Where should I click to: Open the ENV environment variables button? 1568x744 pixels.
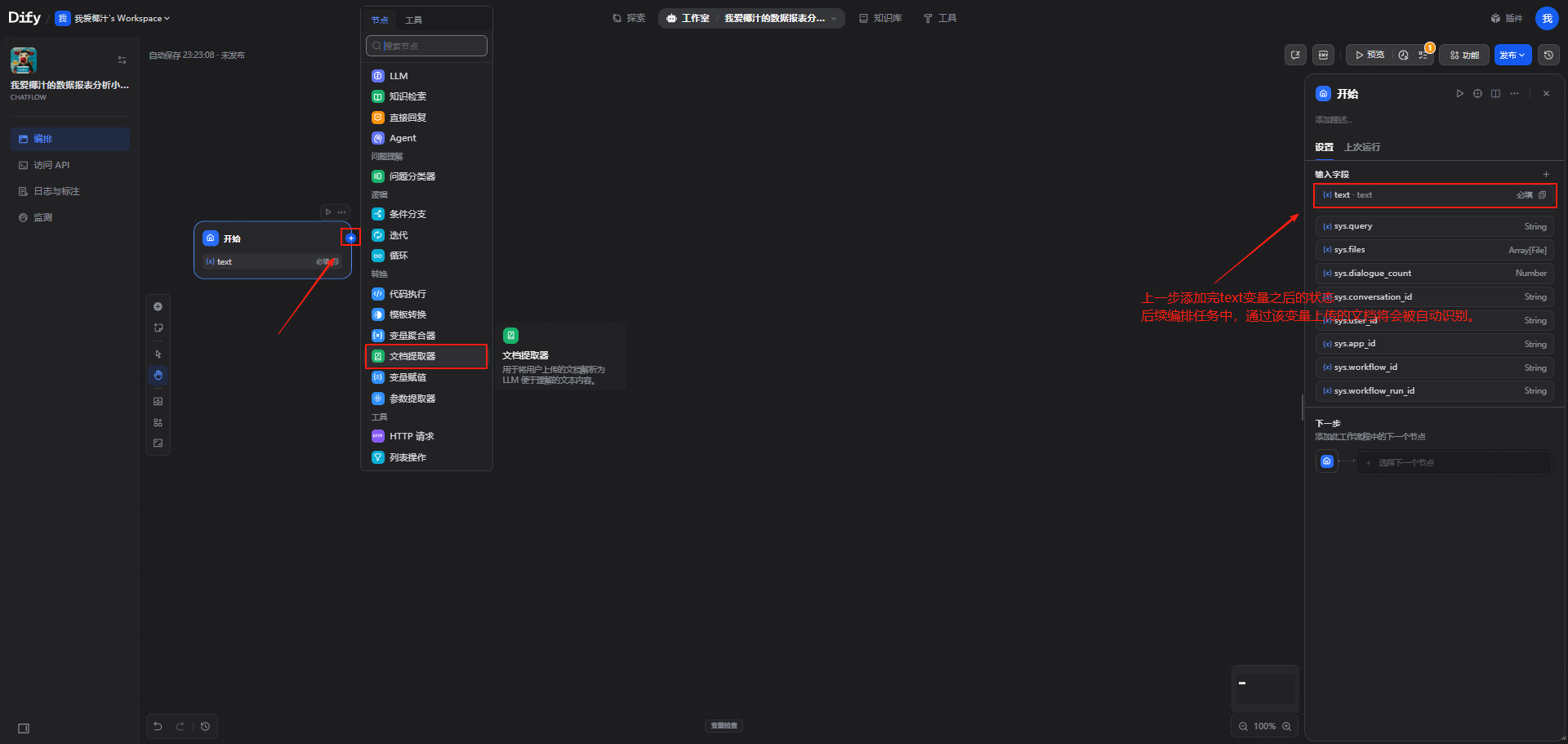tap(1323, 55)
